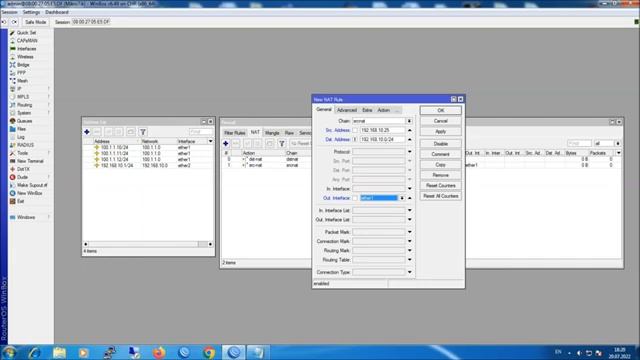Open the Log sidebar entry
The height and width of the screenshot is (360, 640).
coord(20,137)
